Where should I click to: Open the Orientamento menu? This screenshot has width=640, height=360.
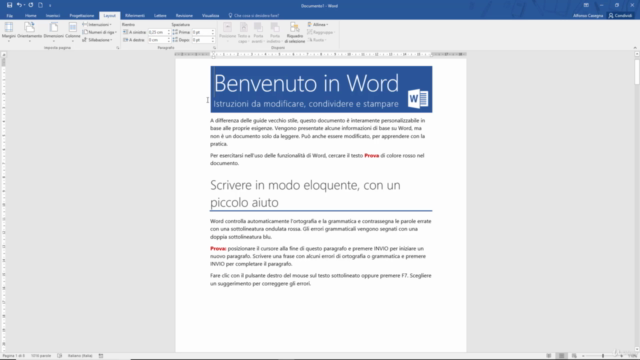29,32
